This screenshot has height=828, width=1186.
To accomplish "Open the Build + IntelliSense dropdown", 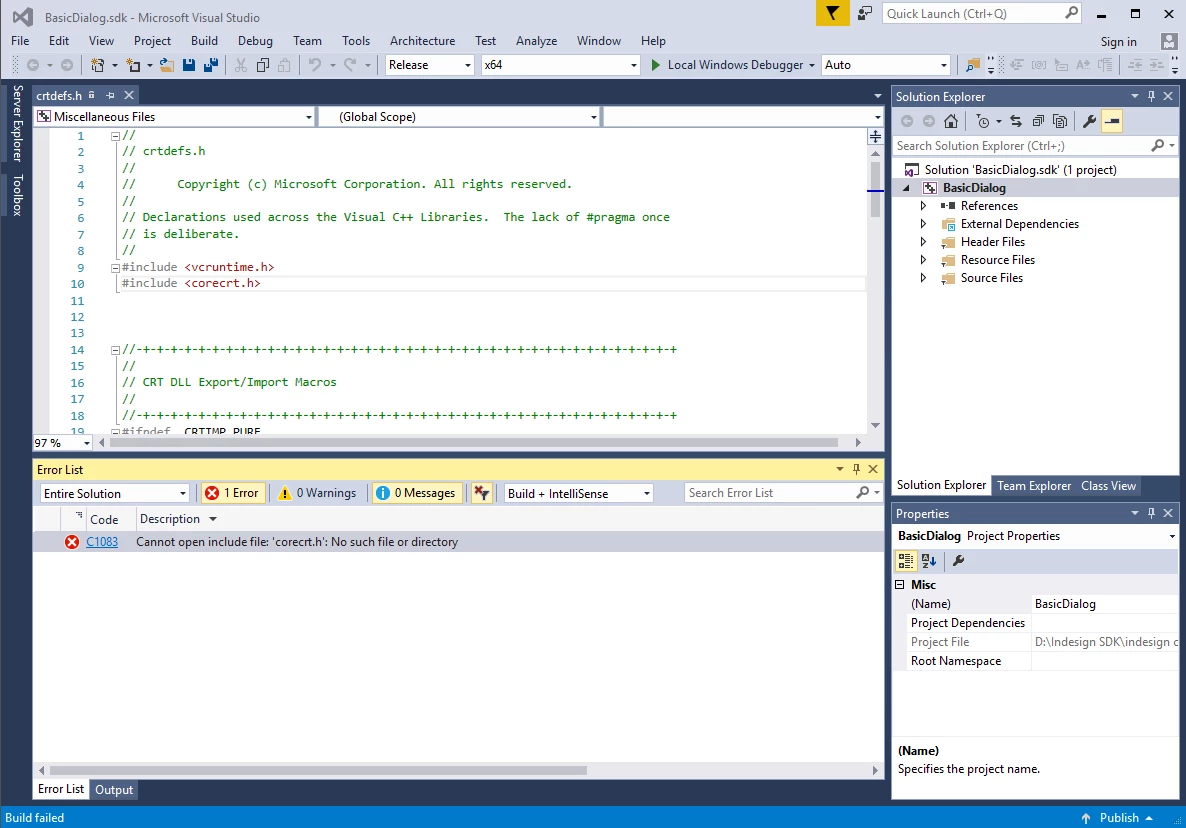I will tap(578, 493).
